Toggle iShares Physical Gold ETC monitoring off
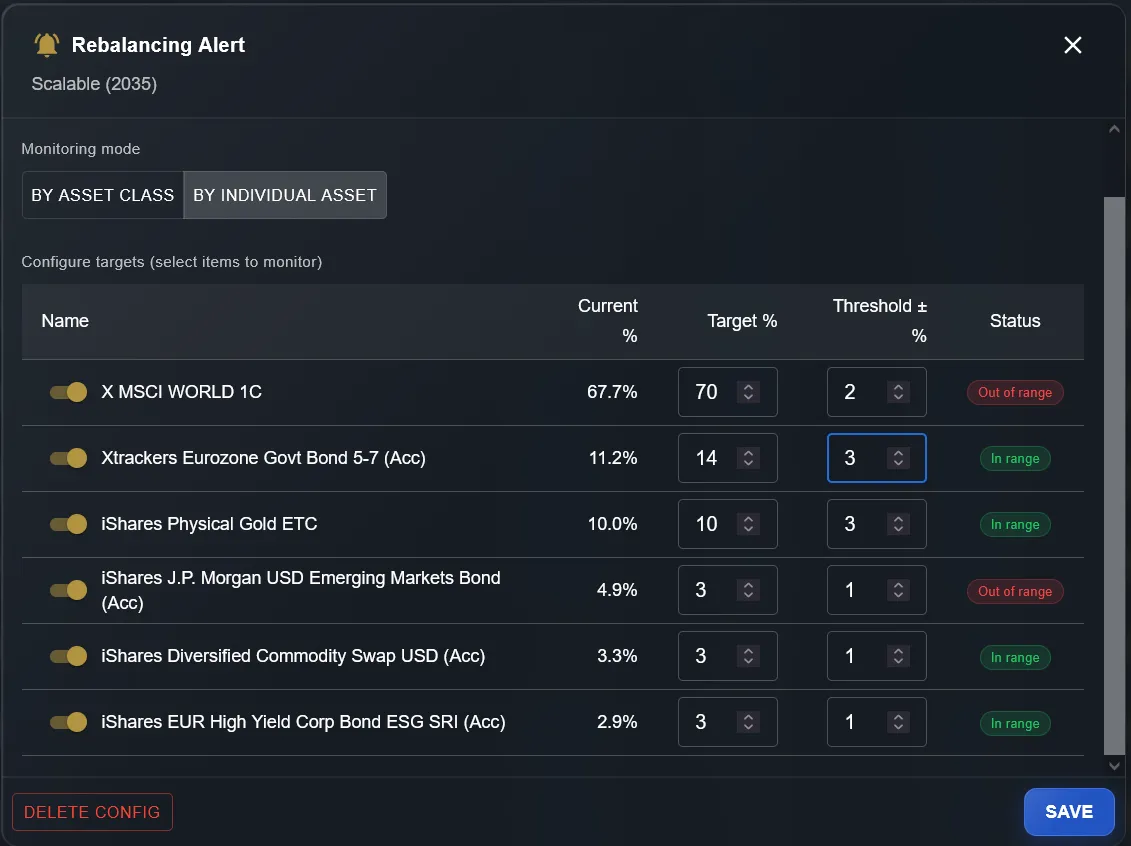 pos(67,524)
